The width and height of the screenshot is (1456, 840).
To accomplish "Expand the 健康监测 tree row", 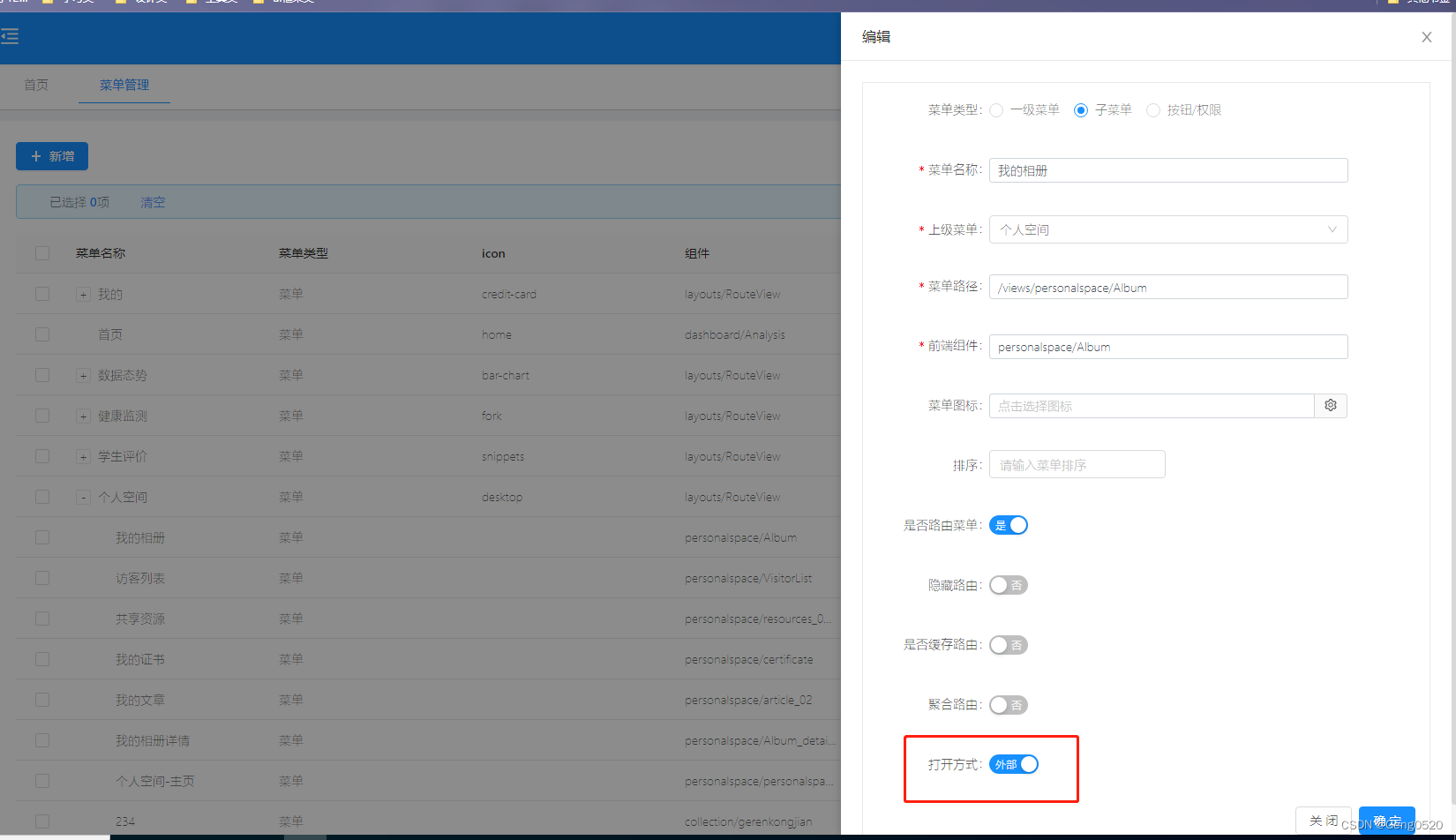I will (x=83, y=416).
